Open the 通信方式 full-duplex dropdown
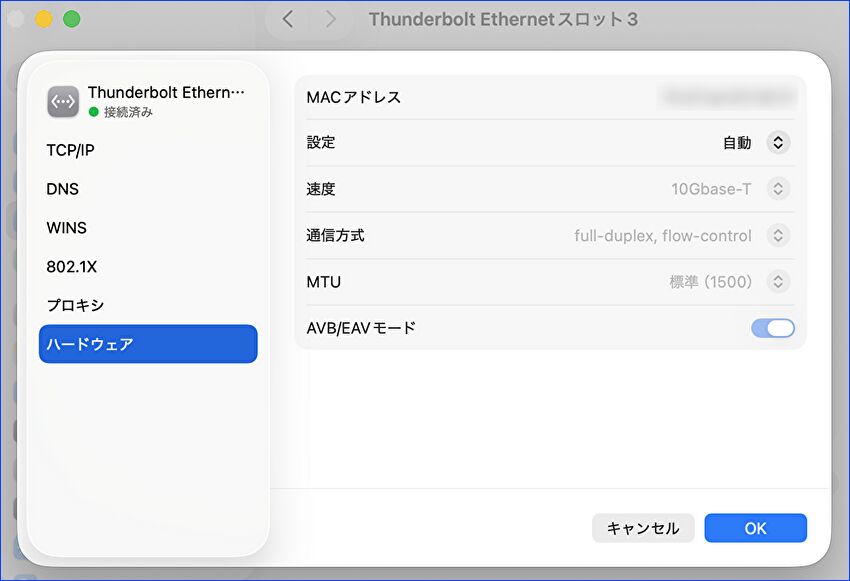The height and width of the screenshot is (581, 850). pyautogui.click(x=777, y=236)
